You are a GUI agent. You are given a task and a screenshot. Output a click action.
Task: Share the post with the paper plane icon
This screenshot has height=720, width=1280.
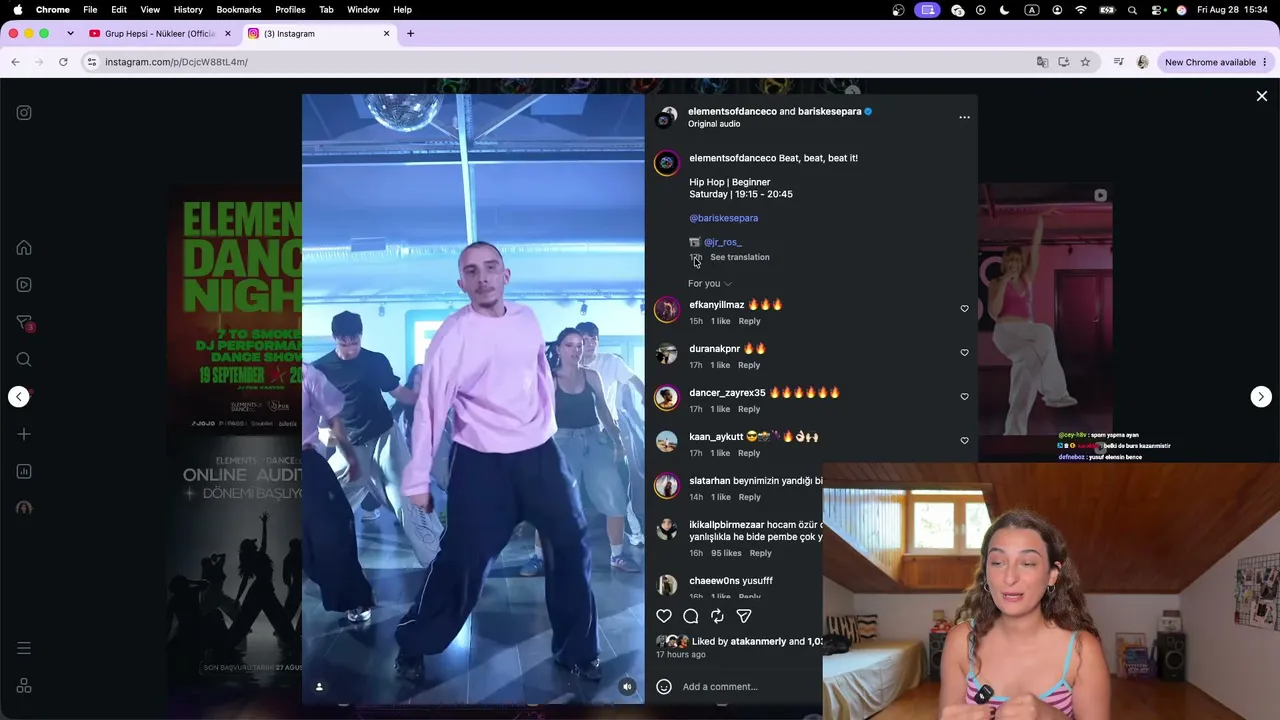(x=744, y=616)
